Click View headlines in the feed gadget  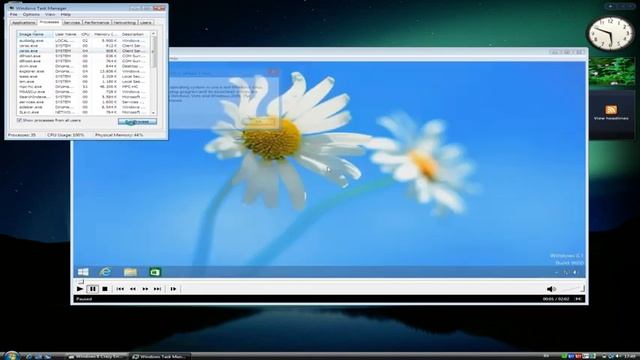[611, 118]
